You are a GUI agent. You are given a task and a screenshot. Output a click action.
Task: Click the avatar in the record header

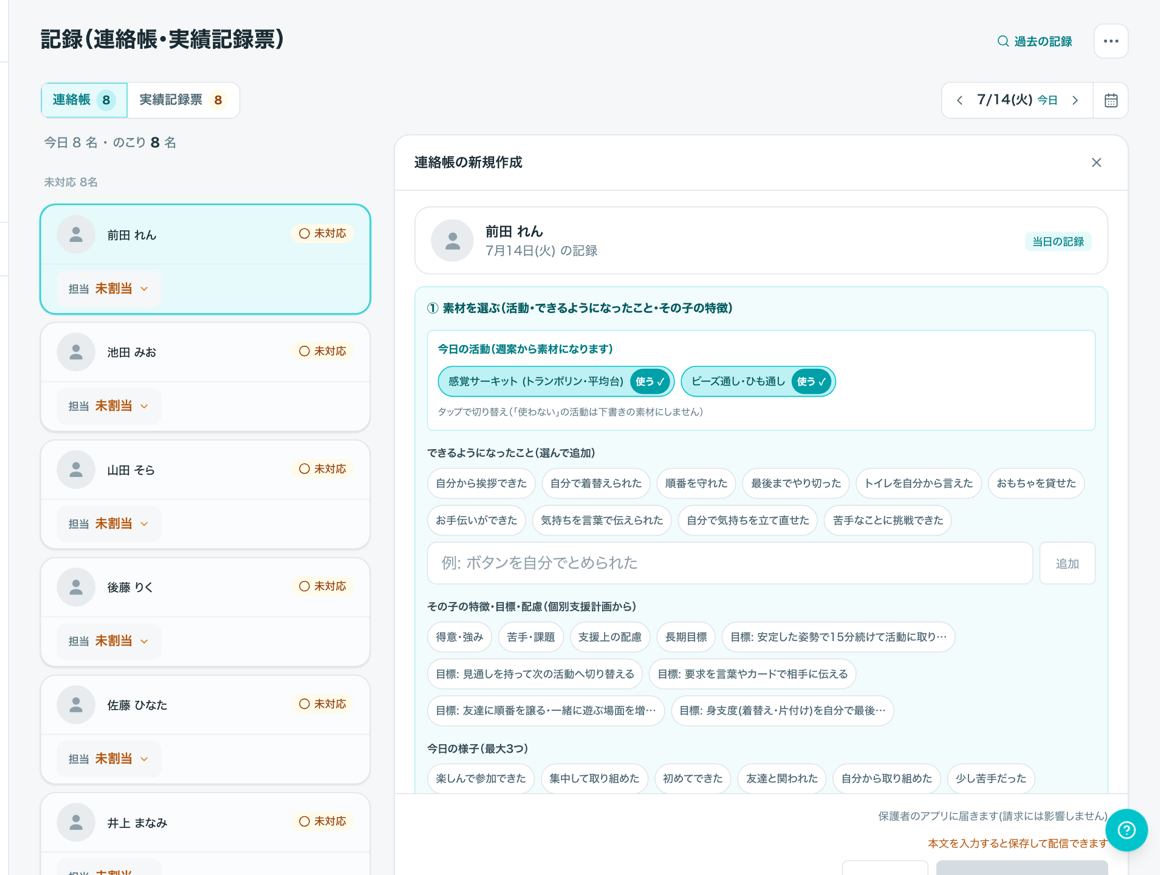pyautogui.click(x=452, y=240)
